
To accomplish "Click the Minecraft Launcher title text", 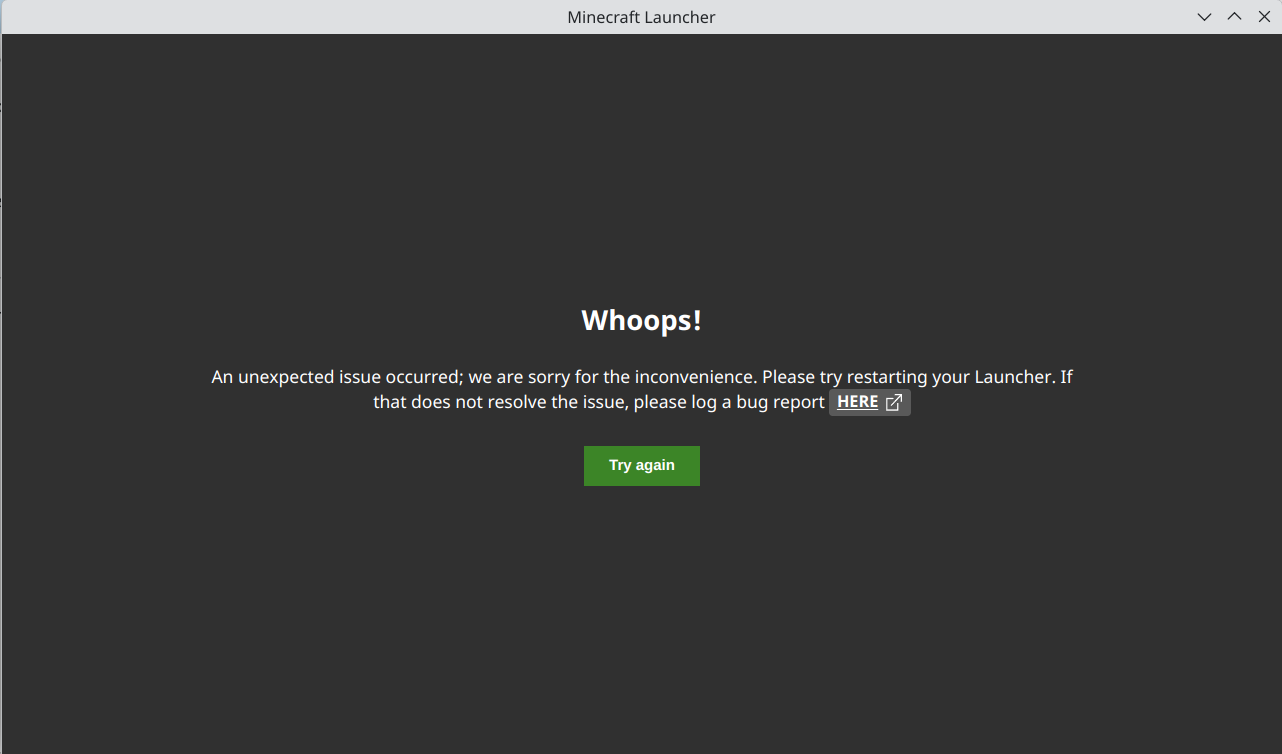I will tap(641, 17).
